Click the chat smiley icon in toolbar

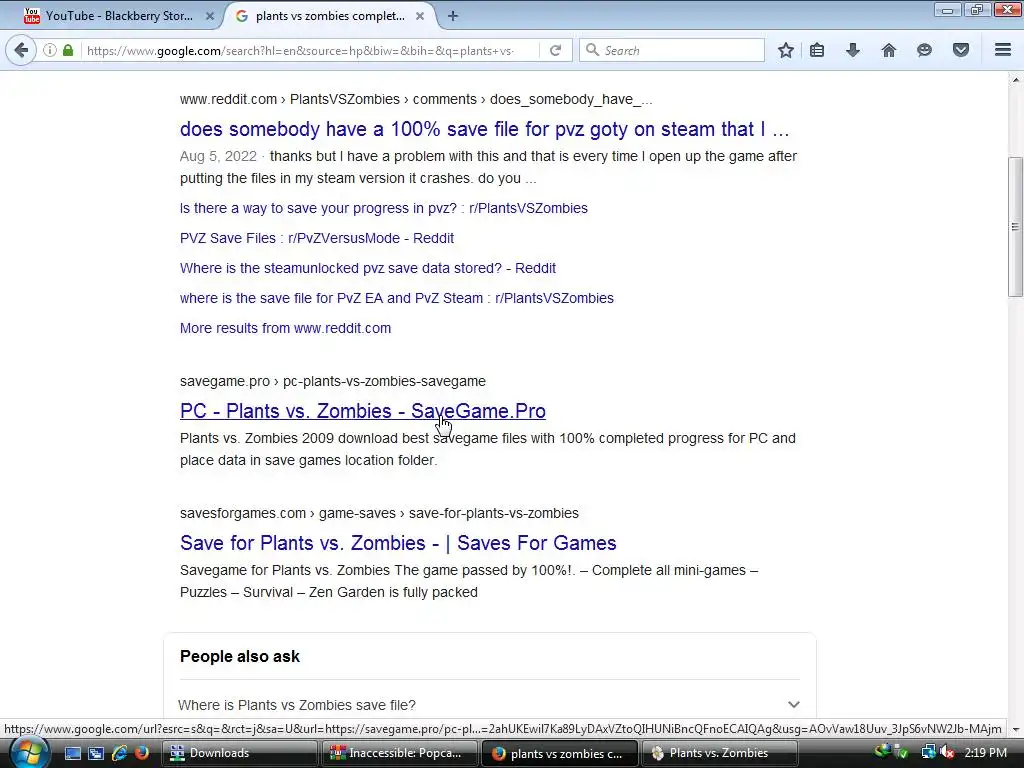(x=924, y=50)
